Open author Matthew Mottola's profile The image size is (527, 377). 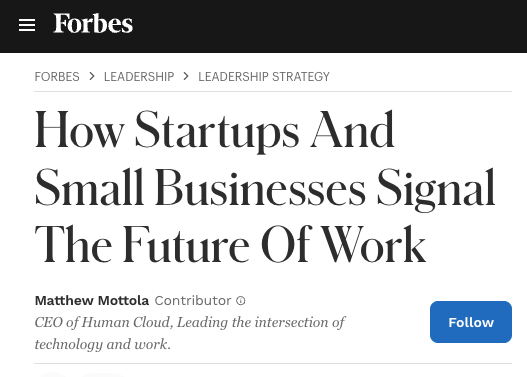(x=92, y=300)
